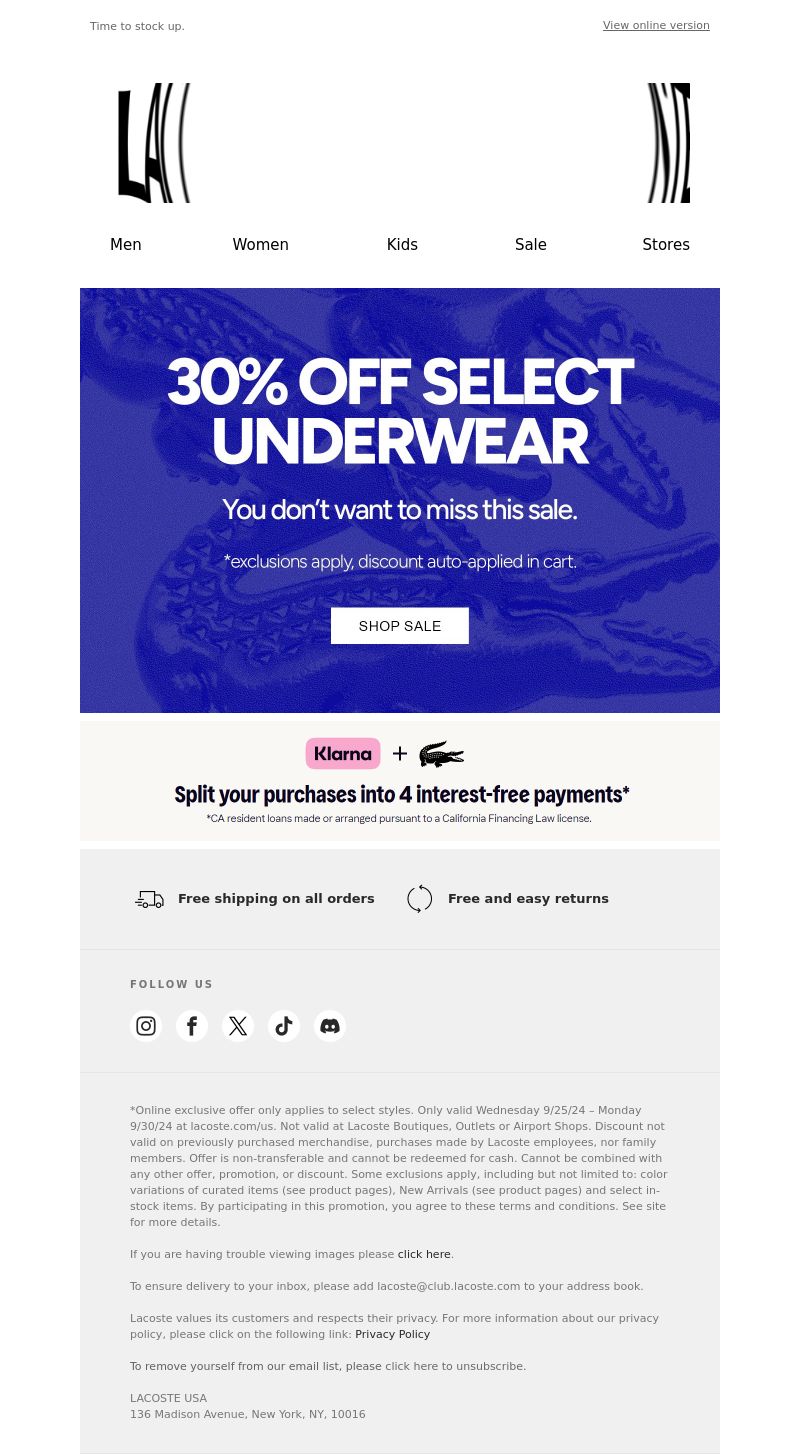Viewport: 800px width, 1455px height.
Task: Open the Instagram social icon
Action: pyautogui.click(x=146, y=1026)
